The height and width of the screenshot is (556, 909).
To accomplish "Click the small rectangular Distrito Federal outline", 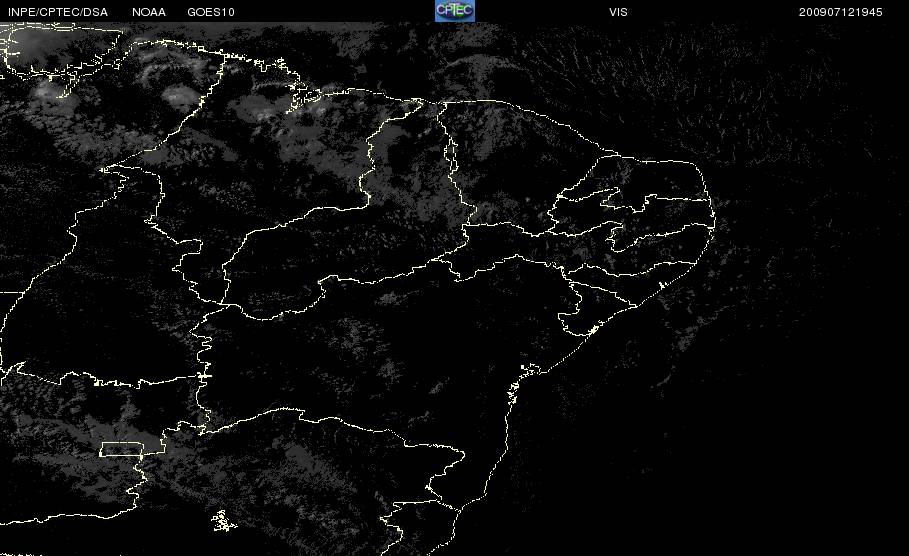I will point(121,449).
